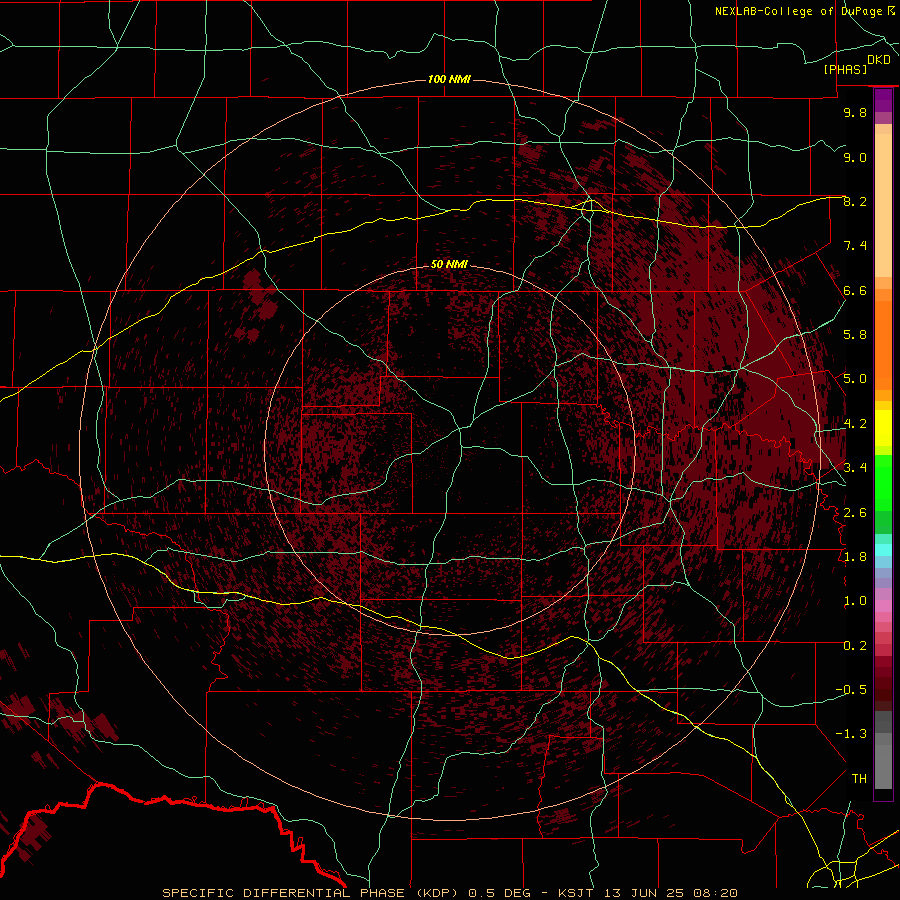Screen dimensions: 900x900
Task: Click the pink segment of color bar
Action: pyautogui.click(x=883, y=606)
